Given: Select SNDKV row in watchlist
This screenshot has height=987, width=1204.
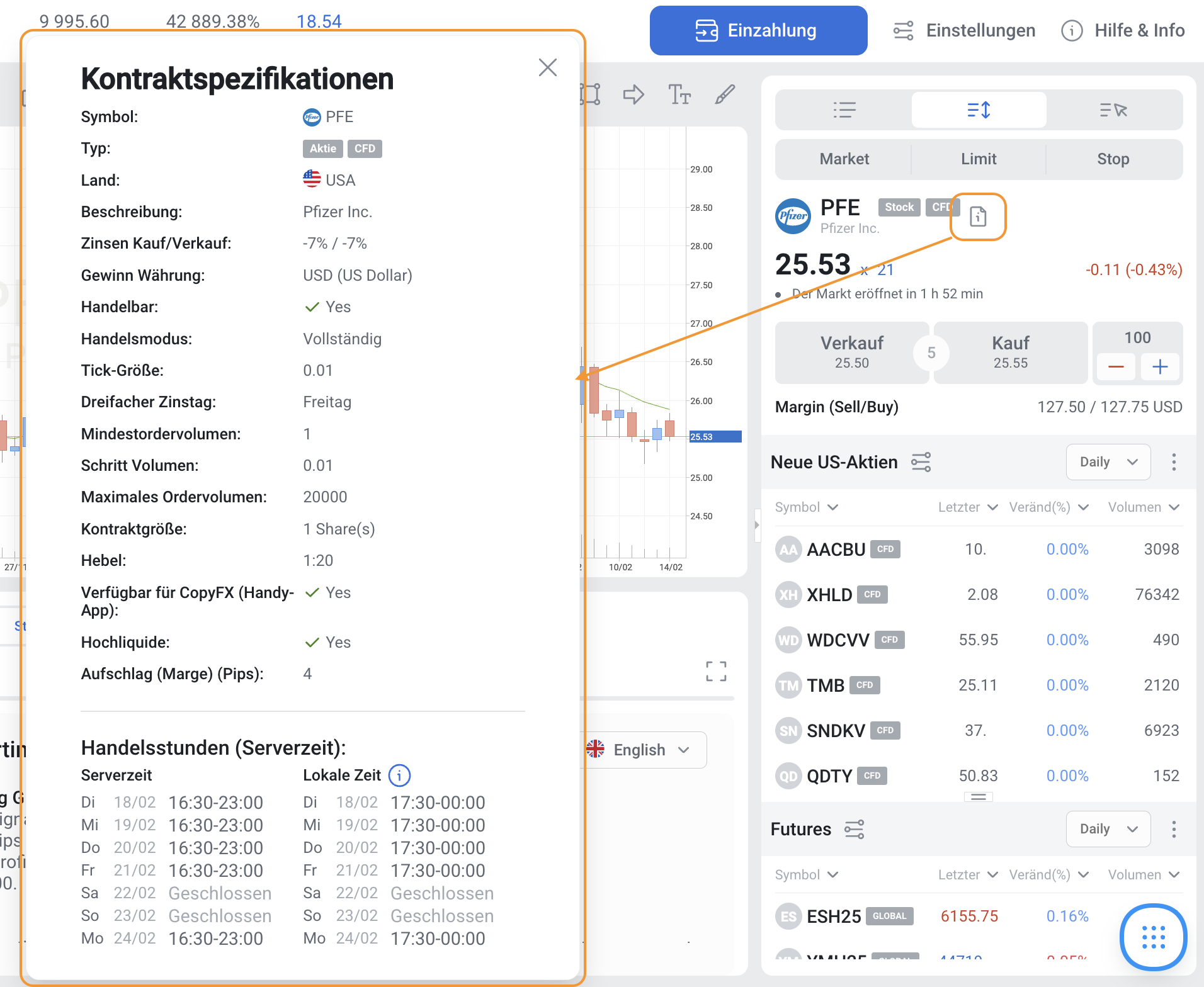Looking at the screenshot, I should [x=979, y=731].
